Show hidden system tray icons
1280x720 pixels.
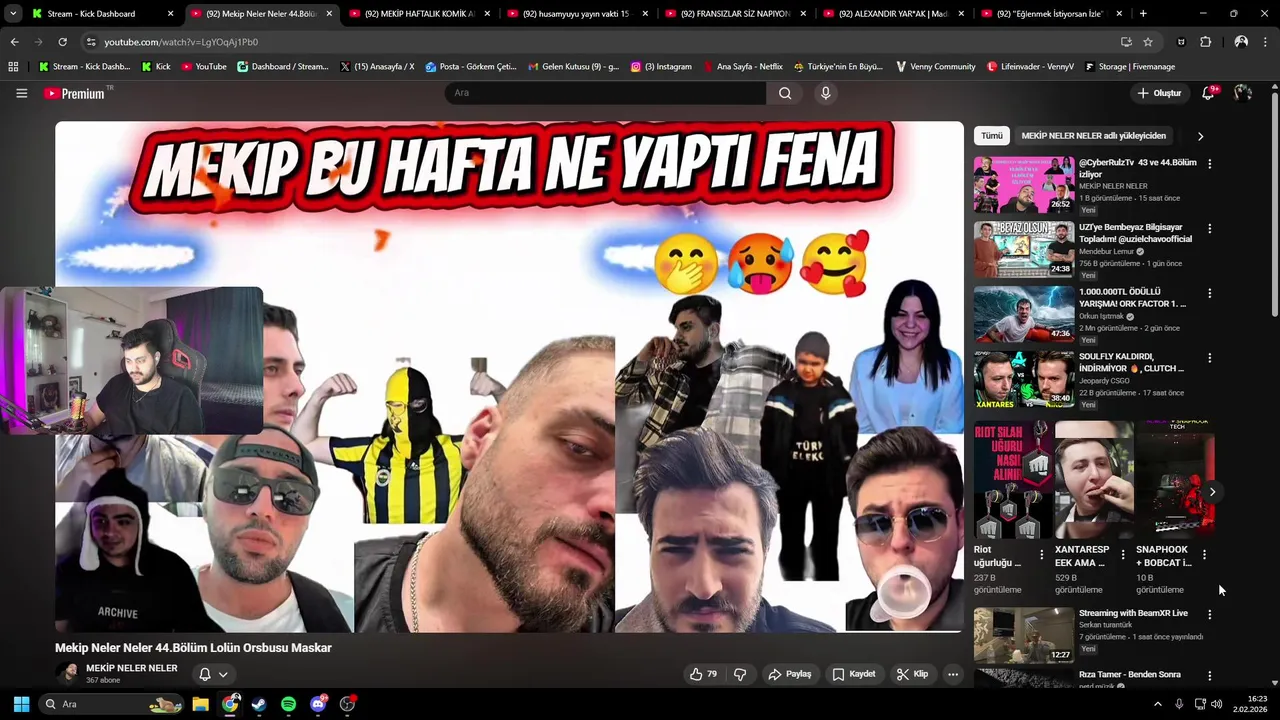point(1158,704)
